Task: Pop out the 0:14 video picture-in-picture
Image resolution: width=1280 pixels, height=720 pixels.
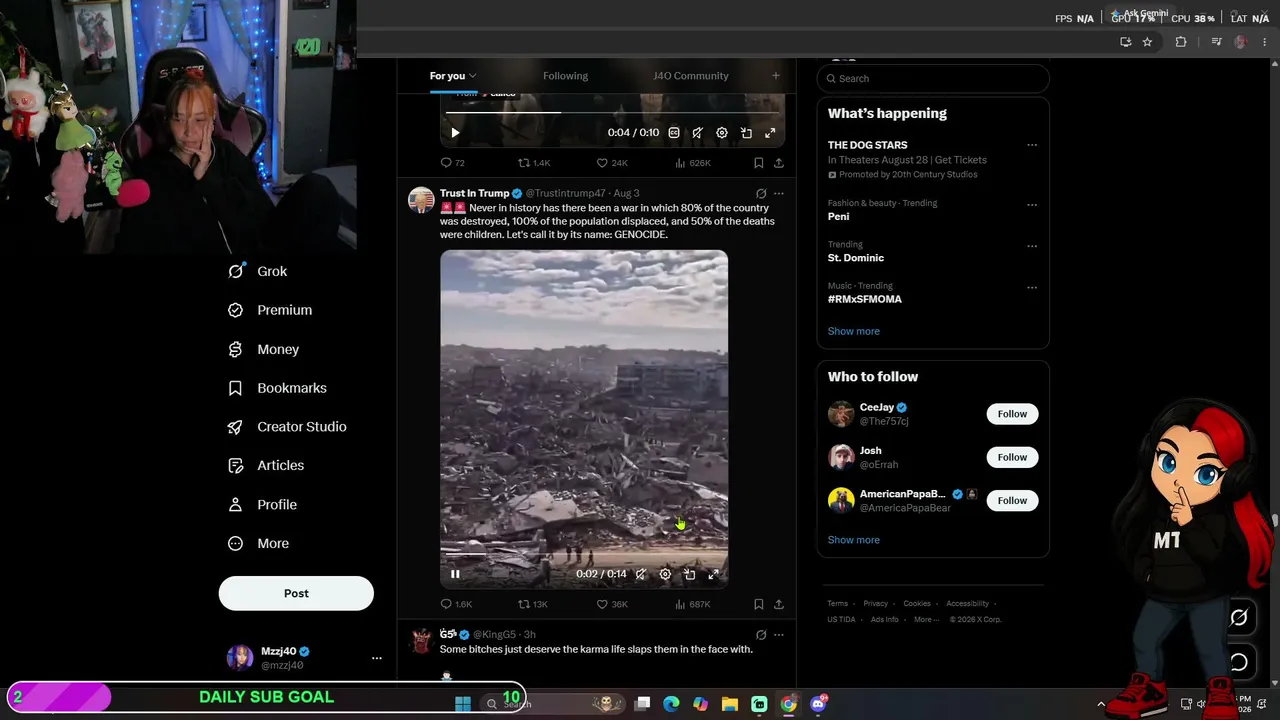Action: 689,574
